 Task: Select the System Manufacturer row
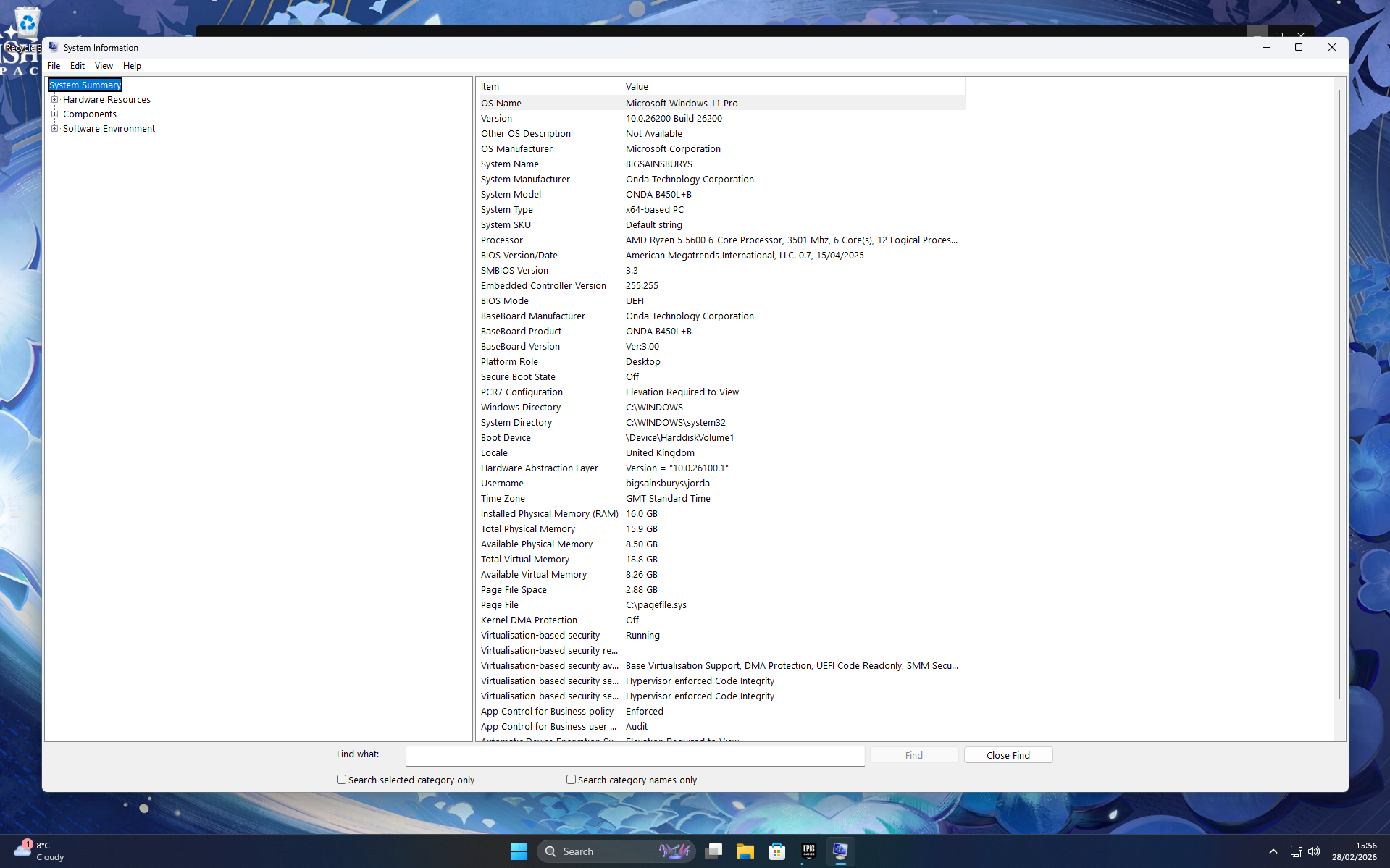coord(721,180)
